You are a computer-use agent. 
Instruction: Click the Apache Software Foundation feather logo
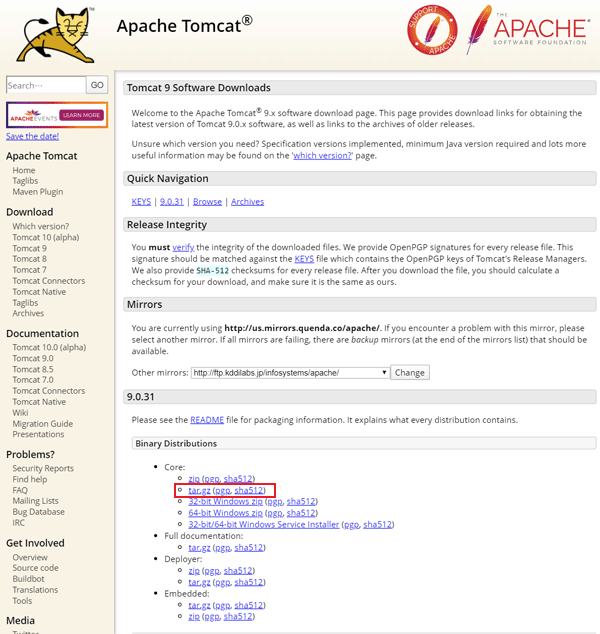pos(528,30)
